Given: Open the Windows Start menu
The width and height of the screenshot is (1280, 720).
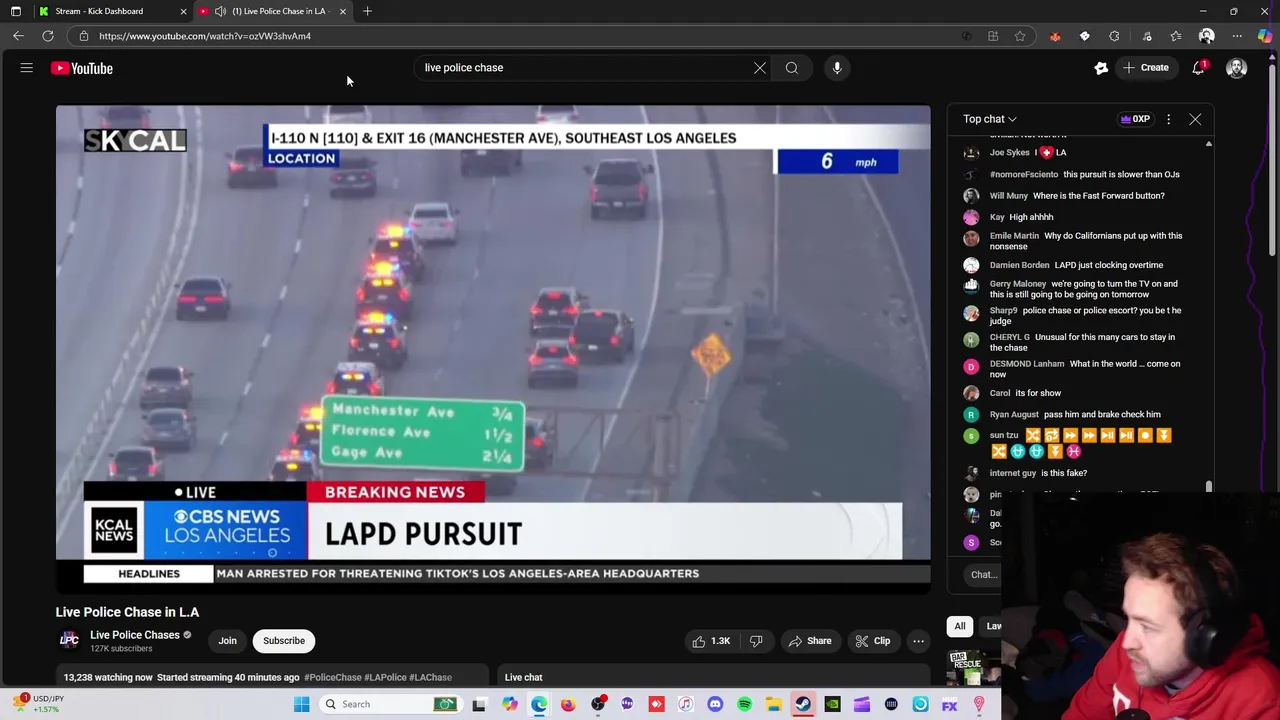Looking at the screenshot, I should [301, 704].
